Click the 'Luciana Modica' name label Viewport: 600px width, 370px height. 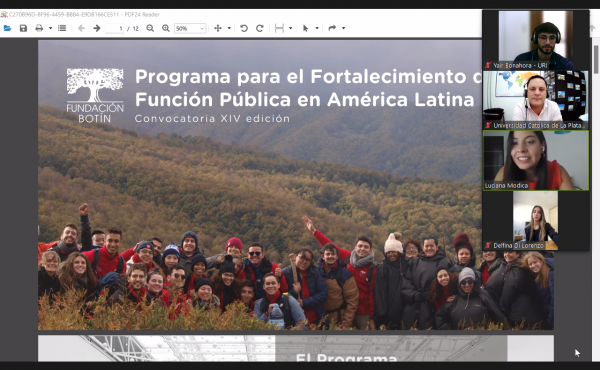pos(506,186)
